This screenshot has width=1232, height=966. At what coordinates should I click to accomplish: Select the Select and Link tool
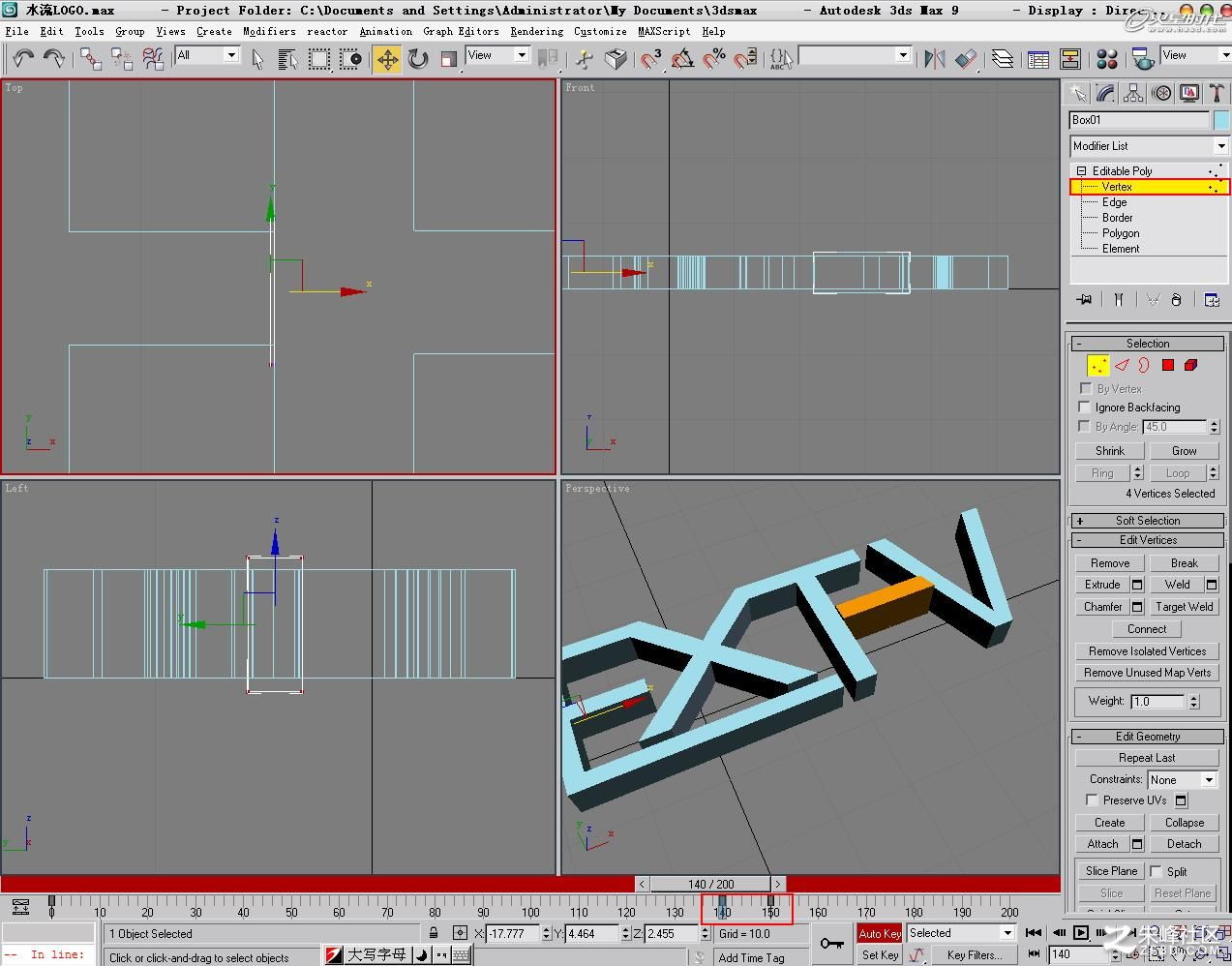tap(91, 59)
